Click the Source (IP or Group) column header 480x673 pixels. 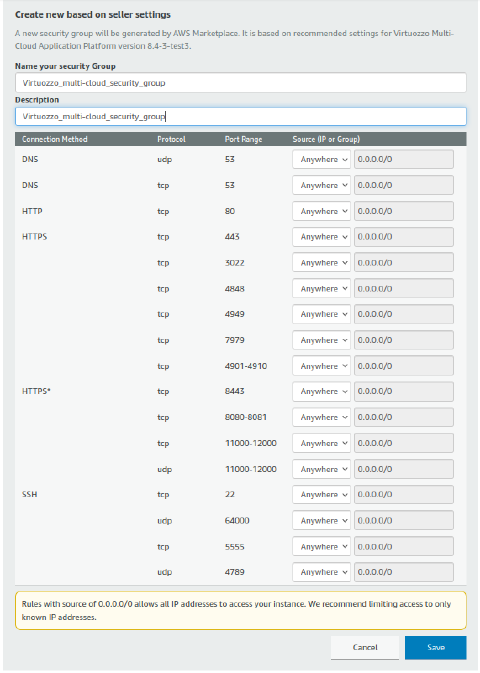click(x=326, y=139)
